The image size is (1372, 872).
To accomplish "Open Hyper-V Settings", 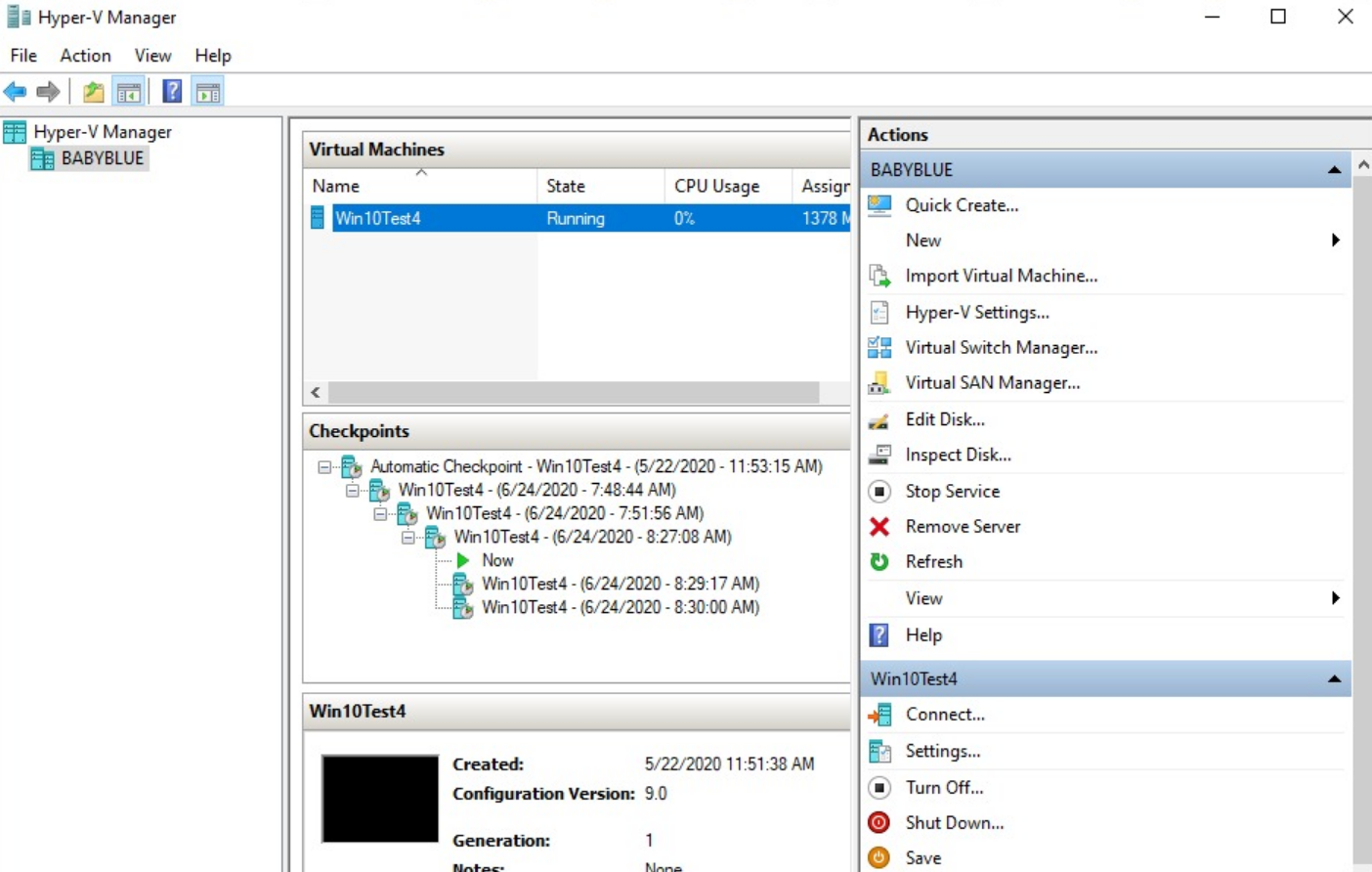I will (977, 312).
